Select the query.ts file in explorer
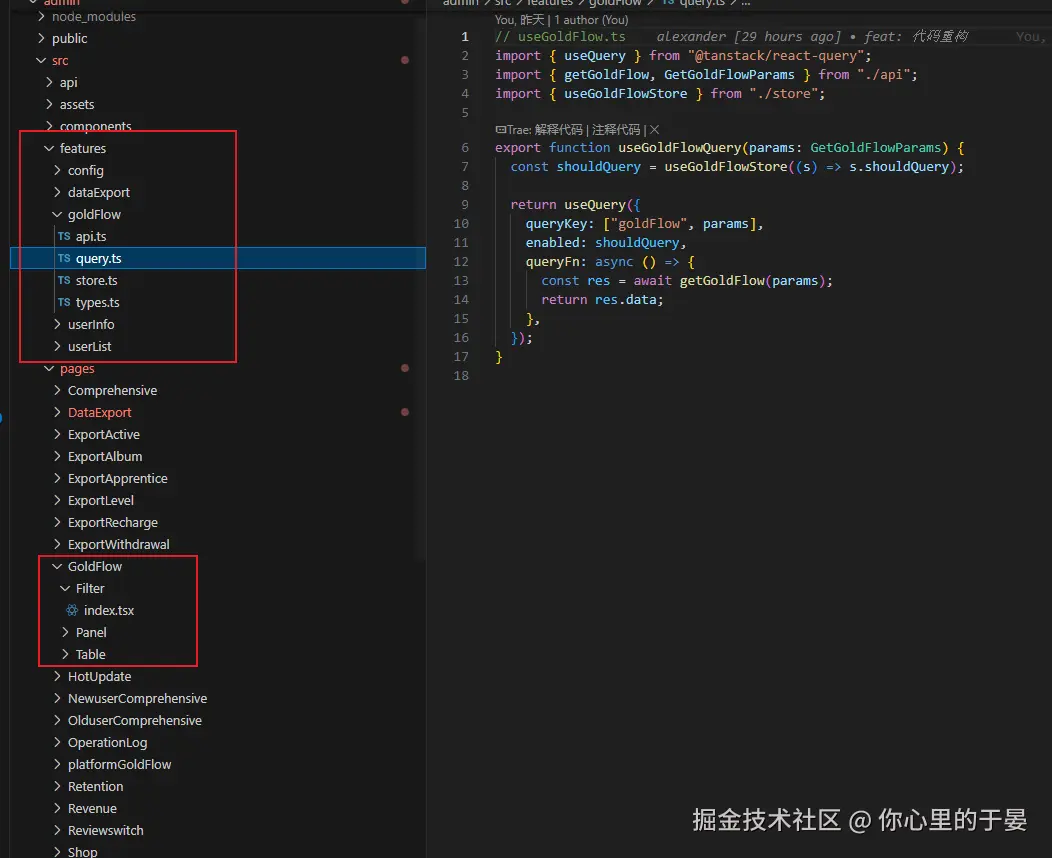 pos(218,258)
